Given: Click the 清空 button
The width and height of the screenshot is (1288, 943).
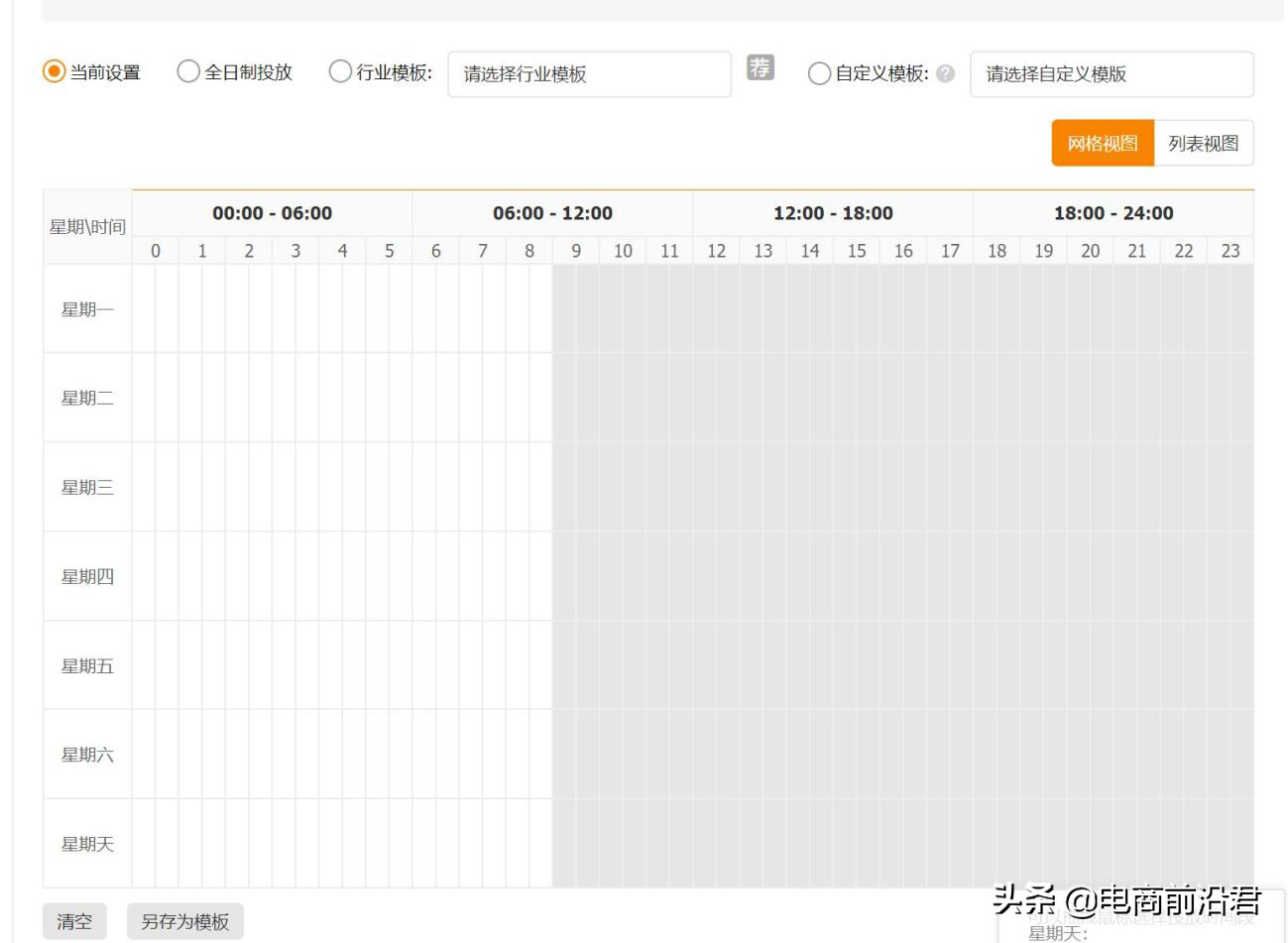Looking at the screenshot, I should point(74,921).
